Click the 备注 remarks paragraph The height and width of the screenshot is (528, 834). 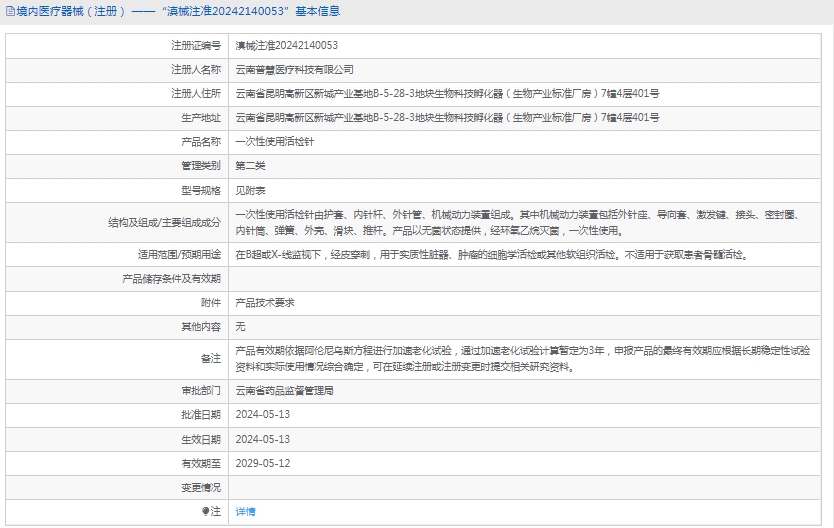(x=522, y=358)
